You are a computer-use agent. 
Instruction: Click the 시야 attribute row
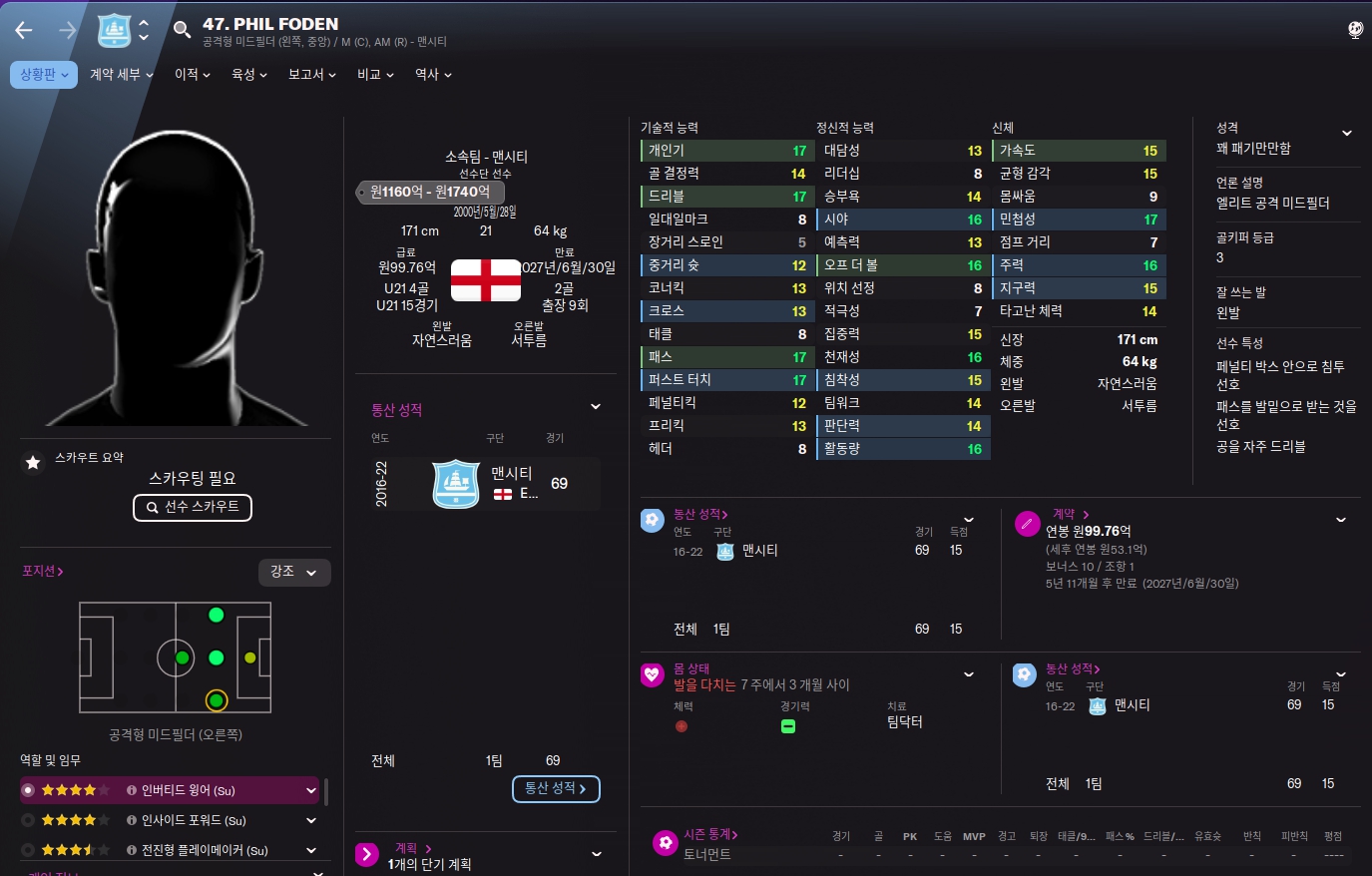pos(903,219)
